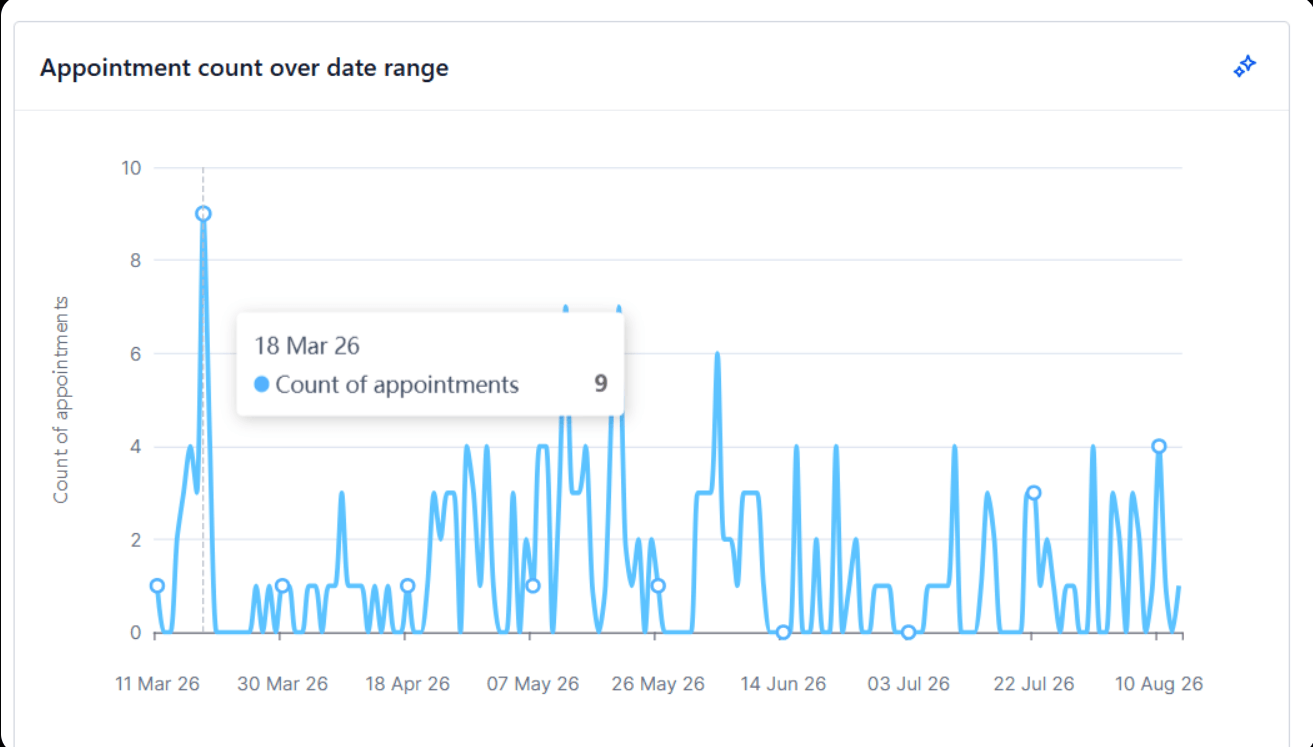Click the '07 May 26' x-axis label

tap(533, 684)
